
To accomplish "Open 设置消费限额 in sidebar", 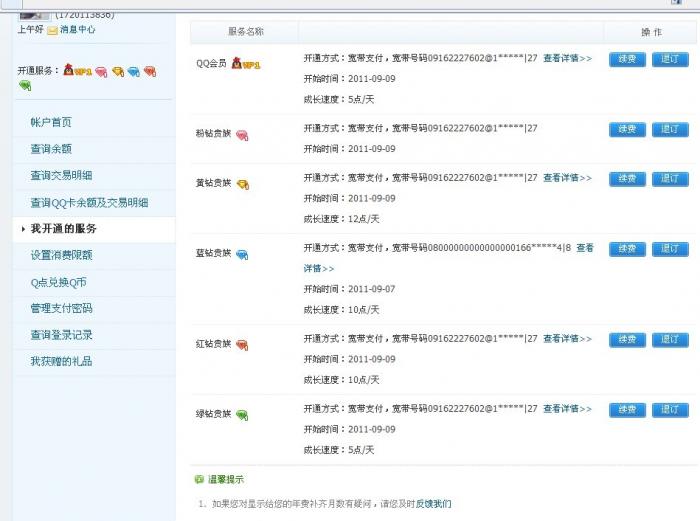I will (61, 255).
